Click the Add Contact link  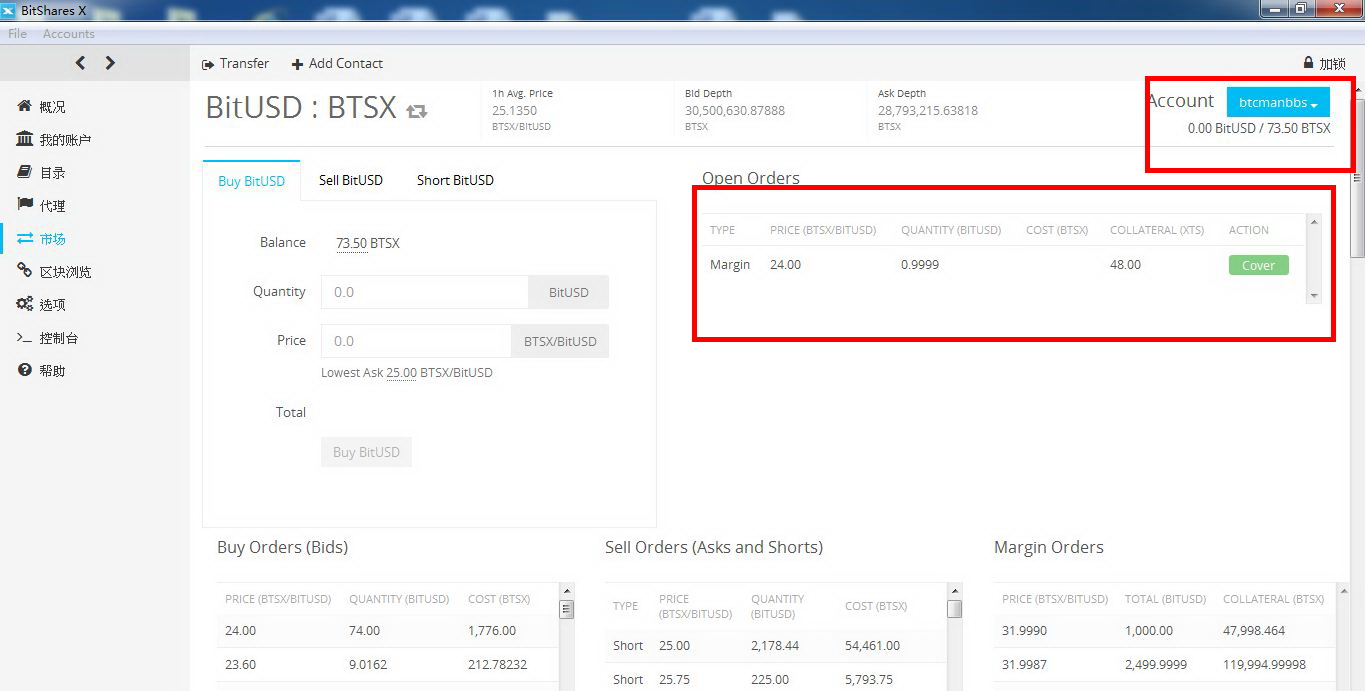346,63
